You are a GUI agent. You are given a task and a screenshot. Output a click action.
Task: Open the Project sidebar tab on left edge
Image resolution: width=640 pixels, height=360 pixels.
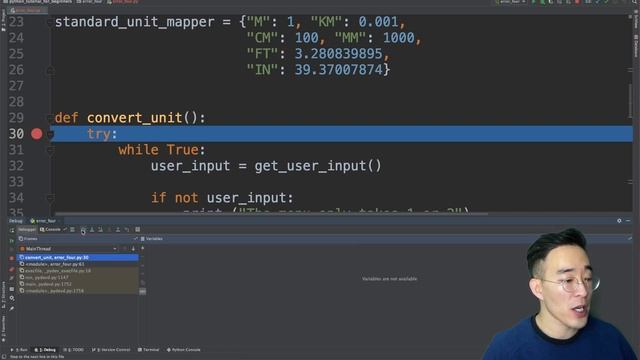[x=3, y=20]
